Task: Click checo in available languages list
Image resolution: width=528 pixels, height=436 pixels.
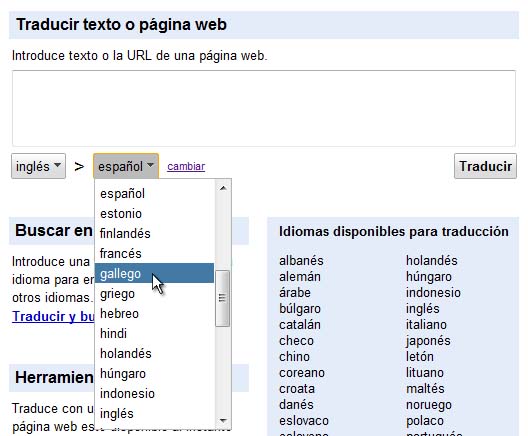Action: tap(296, 341)
